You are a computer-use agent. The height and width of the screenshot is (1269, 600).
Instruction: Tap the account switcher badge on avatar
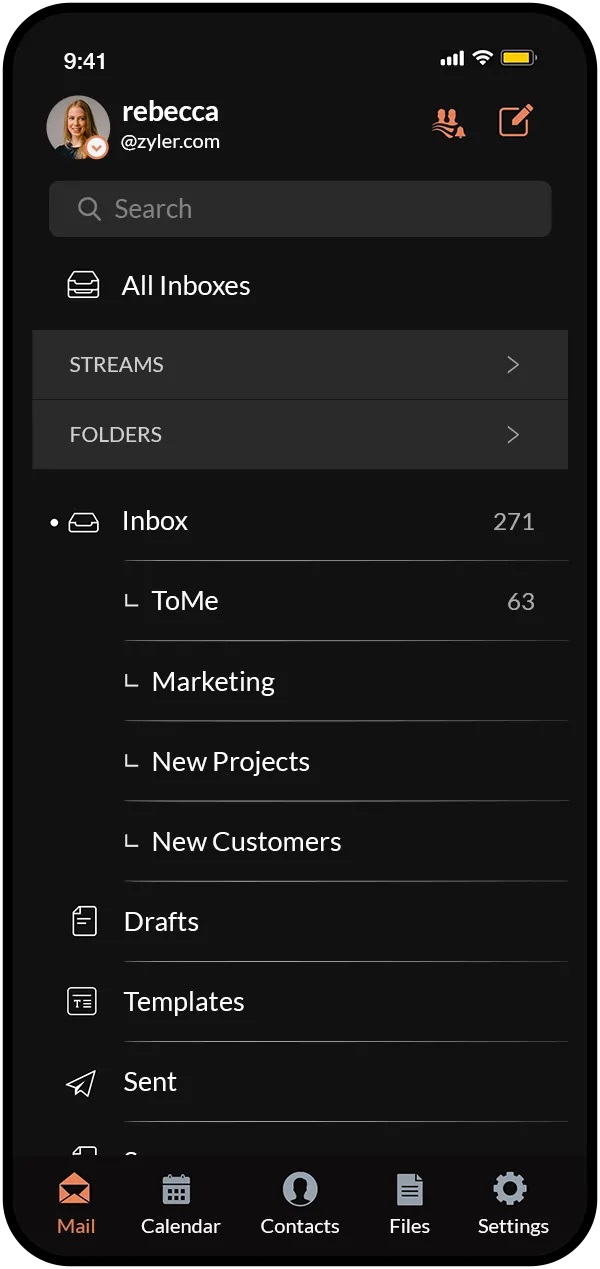tap(97, 148)
